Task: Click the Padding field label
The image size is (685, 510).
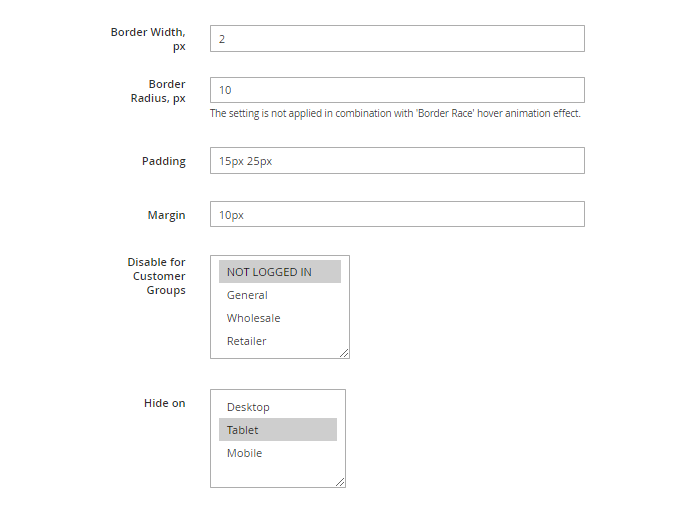Action: click(x=163, y=161)
